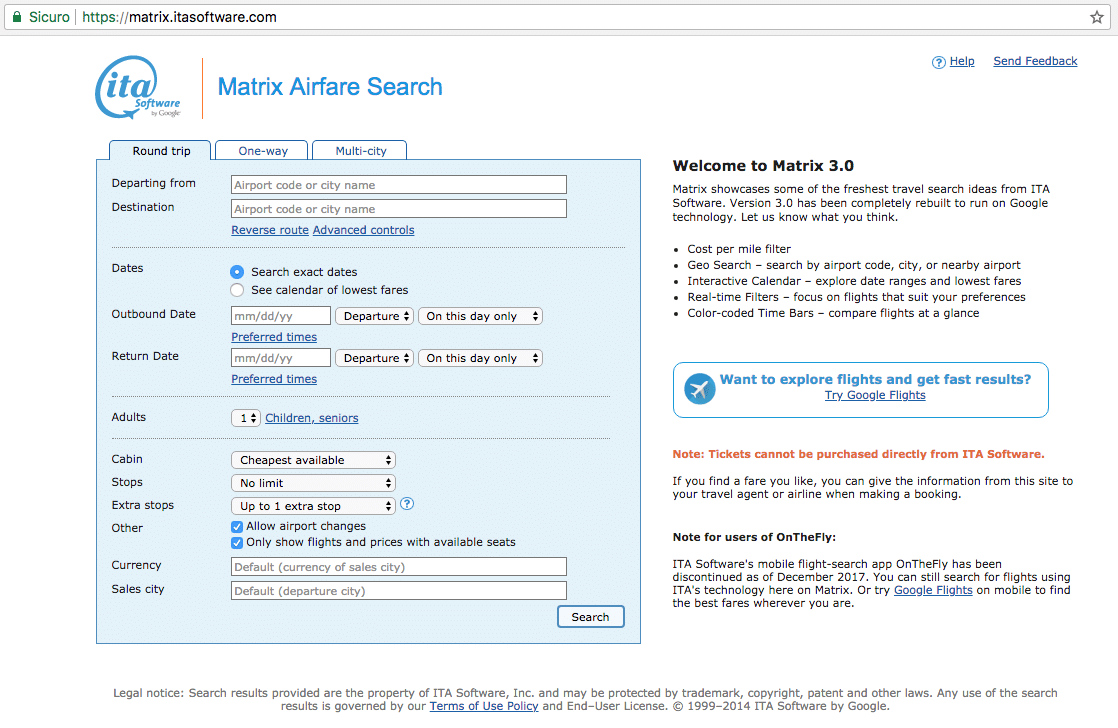Focus the Destination input field
The width and height of the screenshot is (1118, 728).
point(399,209)
